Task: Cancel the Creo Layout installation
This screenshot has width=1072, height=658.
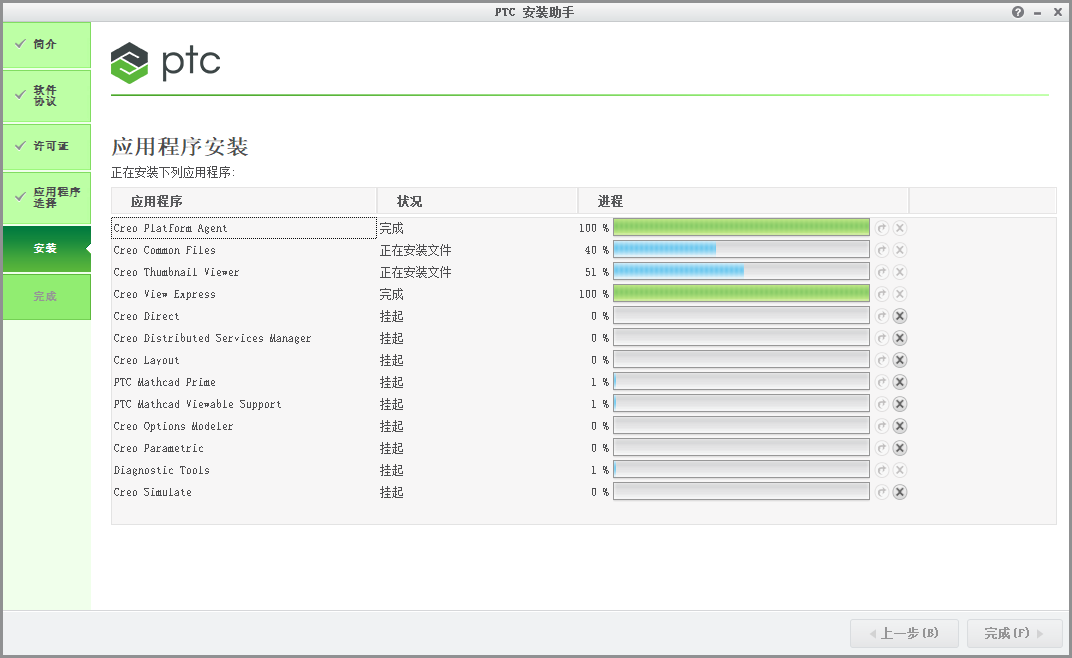Action: pyautogui.click(x=899, y=360)
